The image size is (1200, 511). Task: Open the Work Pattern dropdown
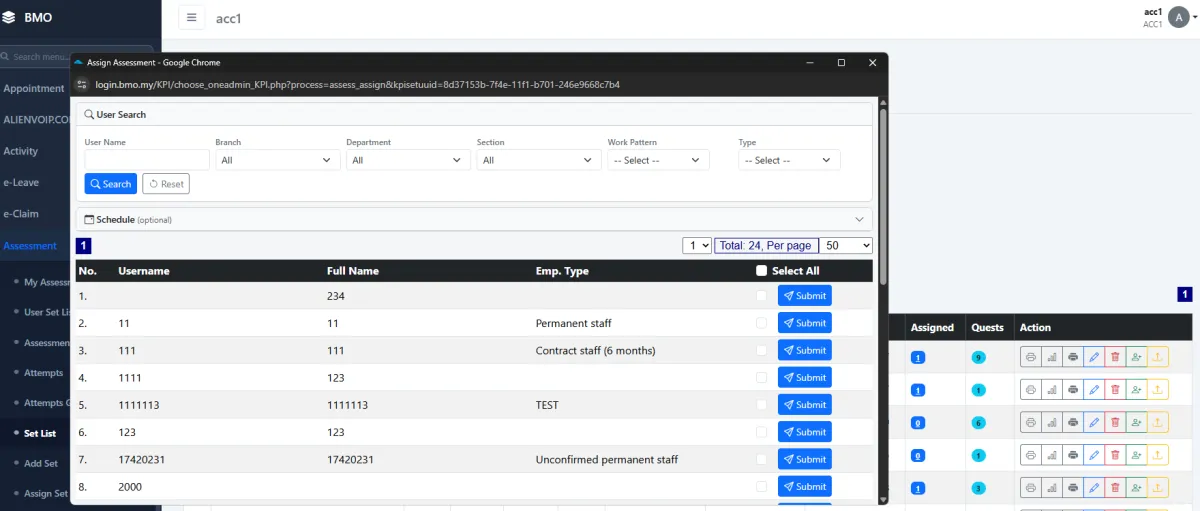pyautogui.click(x=658, y=160)
